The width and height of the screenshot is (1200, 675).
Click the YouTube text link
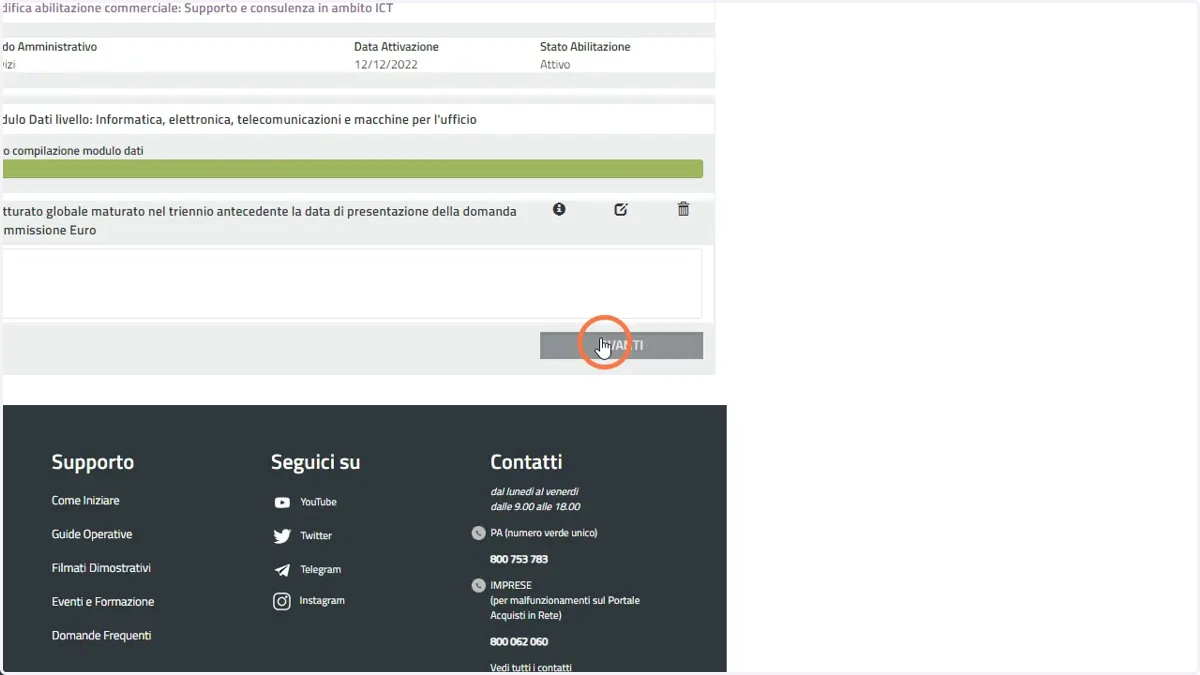(318, 502)
